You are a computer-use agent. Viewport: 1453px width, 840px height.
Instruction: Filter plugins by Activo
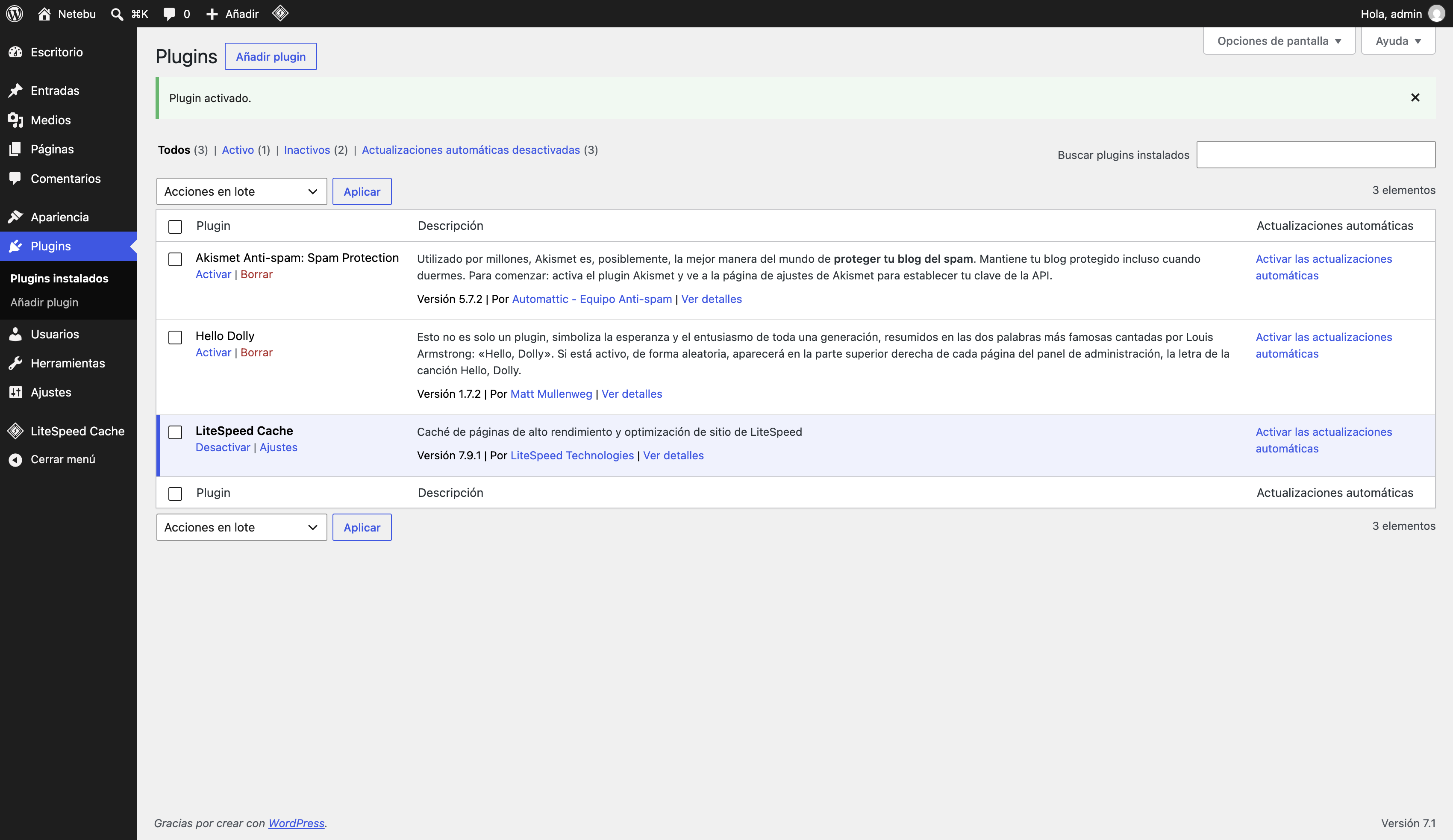[238, 150]
